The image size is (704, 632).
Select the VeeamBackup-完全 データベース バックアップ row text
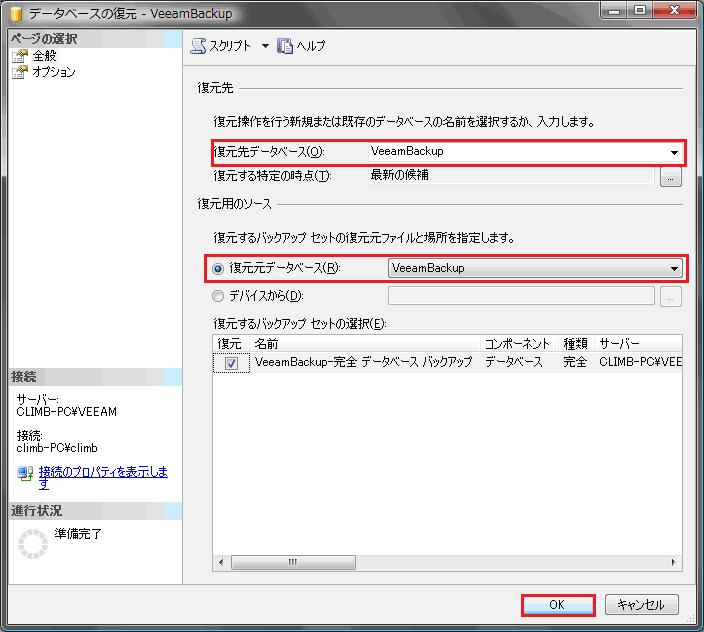coord(363,362)
